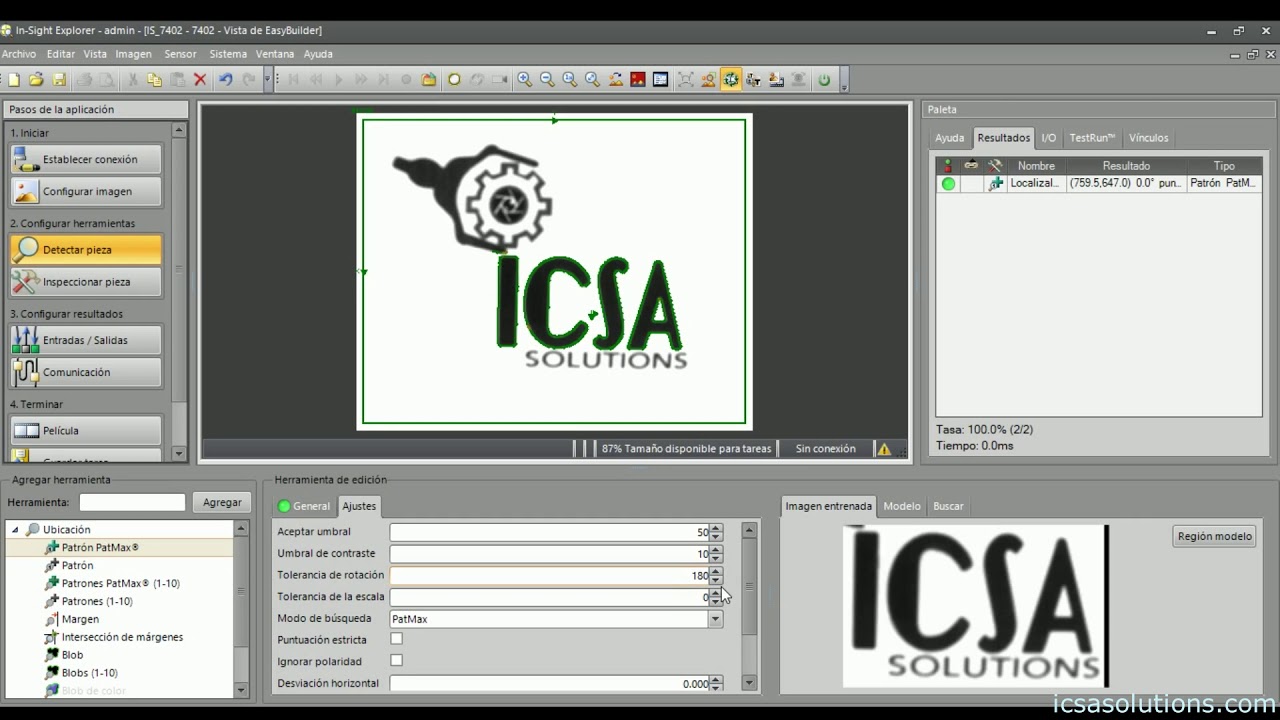Select Patrón PatMax® tool in tree
The width and height of the screenshot is (1280, 720).
pos(100,548)
